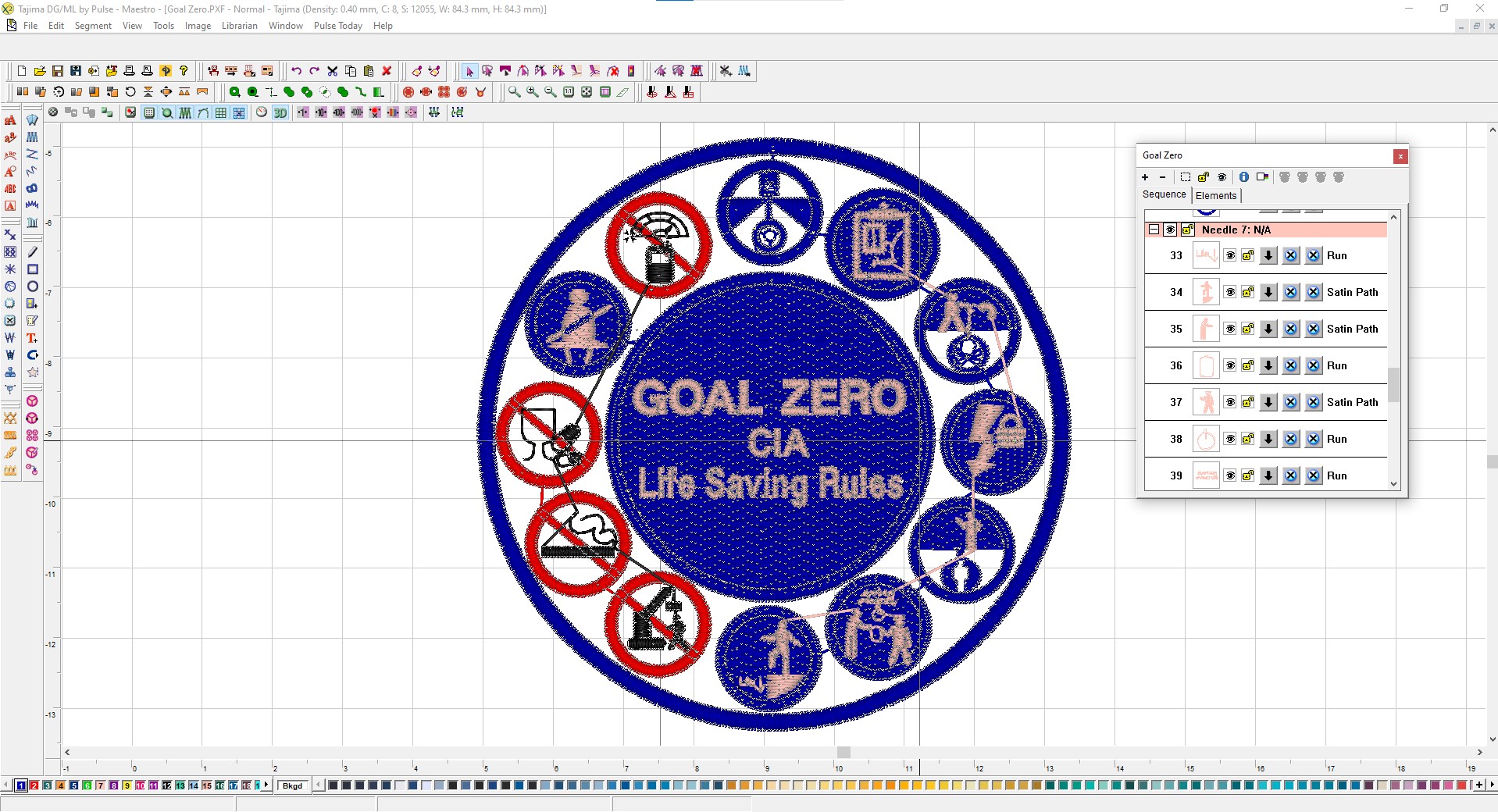Click the Zoom In magnifier icon
Image resolution: width=1498 pixels, height=812 pixels.
pos(533,92)
